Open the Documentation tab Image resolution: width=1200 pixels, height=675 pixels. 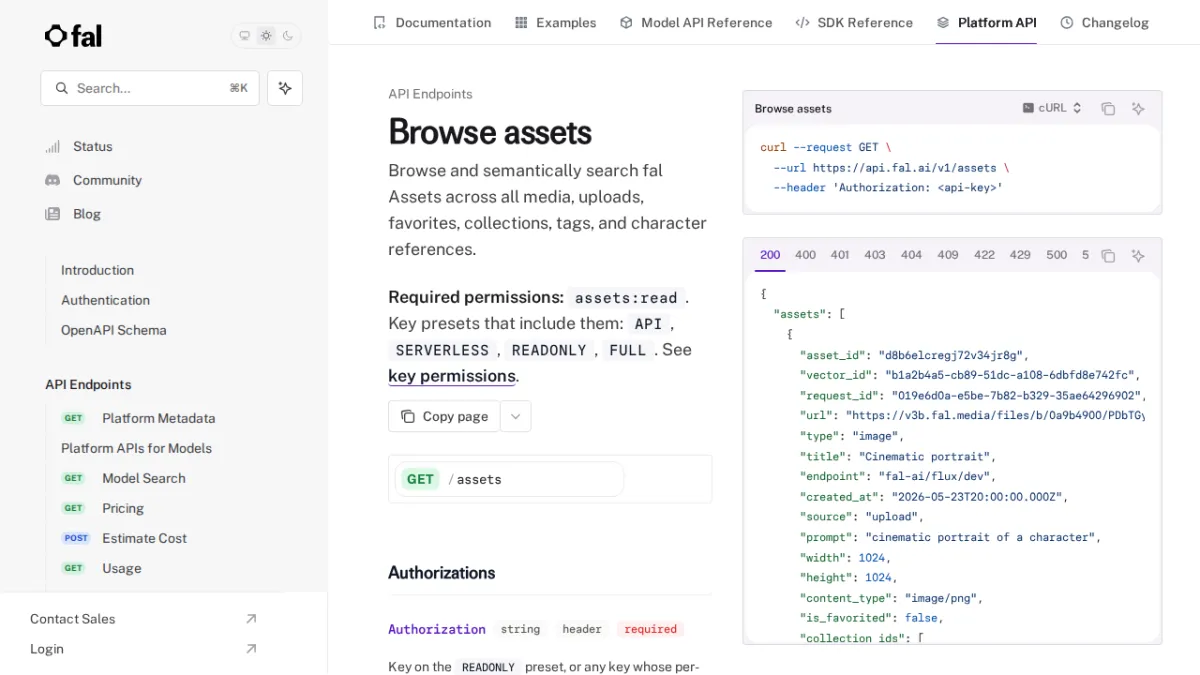click(x=431, y=22)
